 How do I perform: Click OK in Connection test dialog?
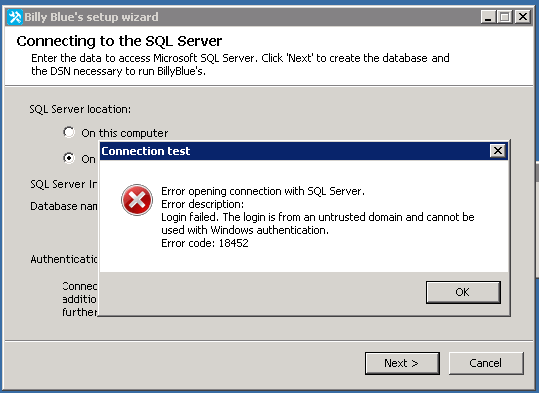click(463, 292)
